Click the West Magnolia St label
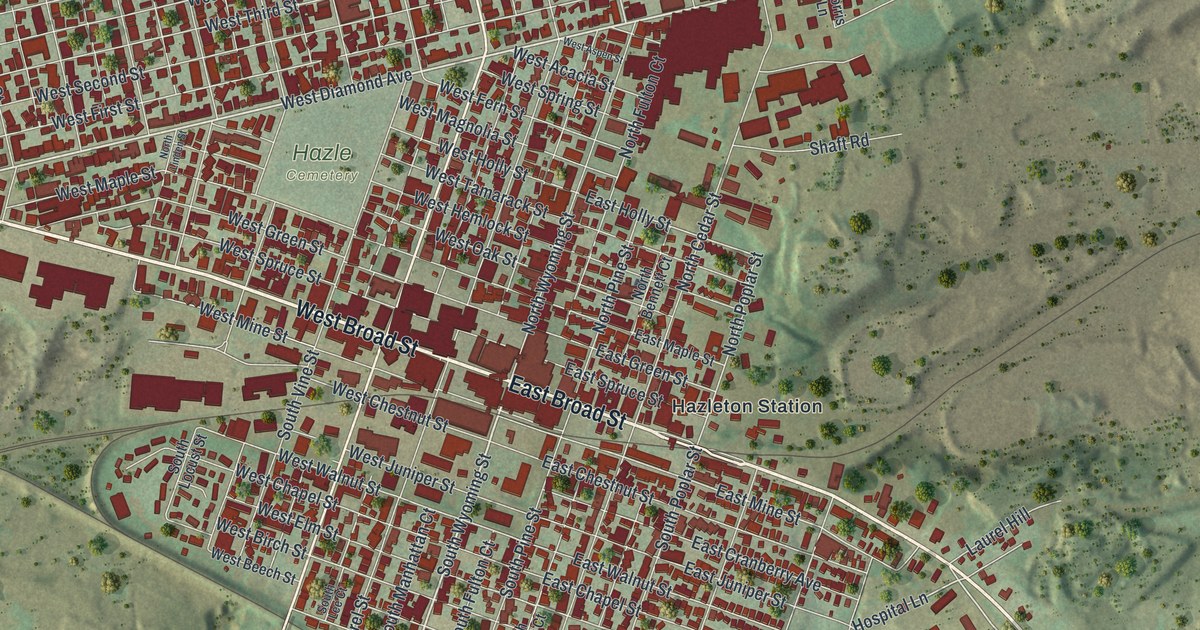The image size is (1200, 630). tap(456, 121)
